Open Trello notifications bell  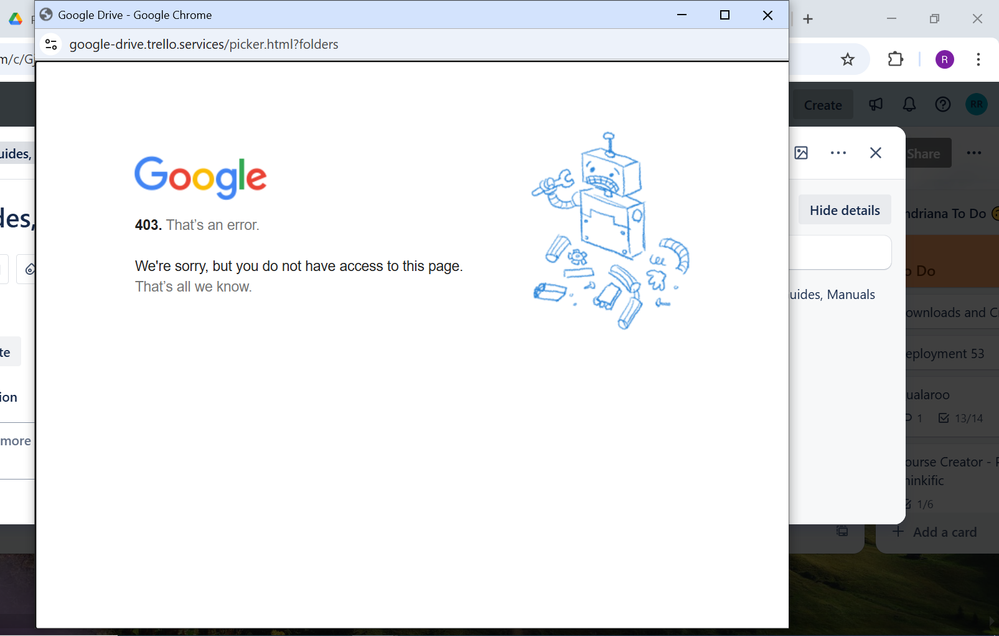coord(909,105)
